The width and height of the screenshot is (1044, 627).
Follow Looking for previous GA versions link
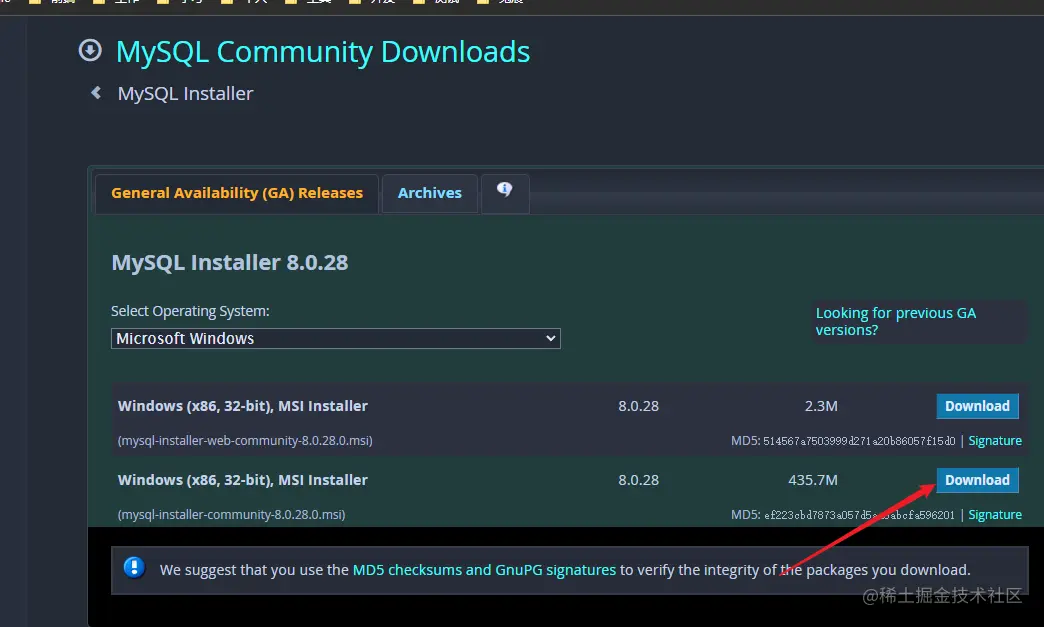coord(896,321)
